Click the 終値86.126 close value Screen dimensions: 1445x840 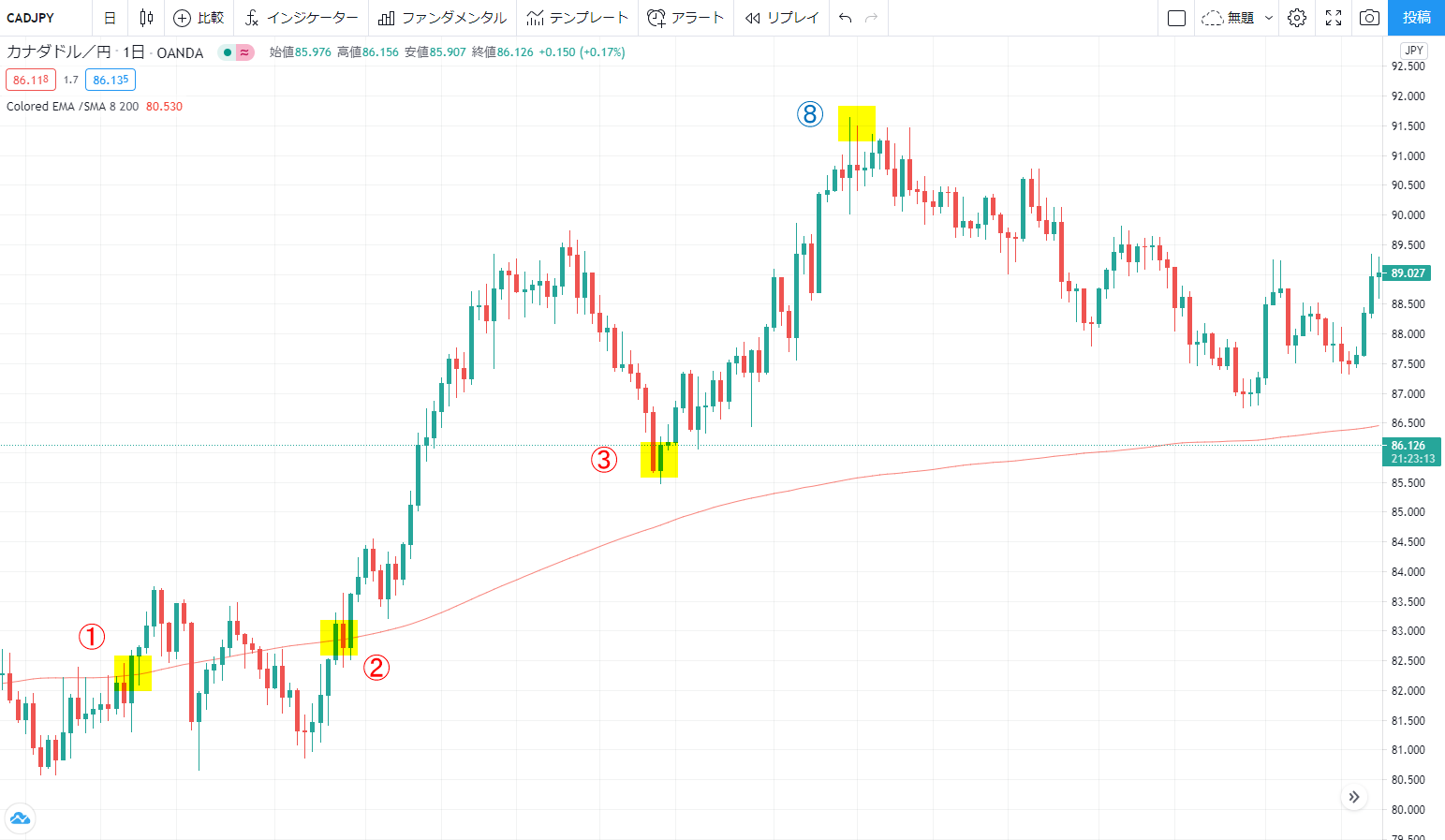pos(503,52)
